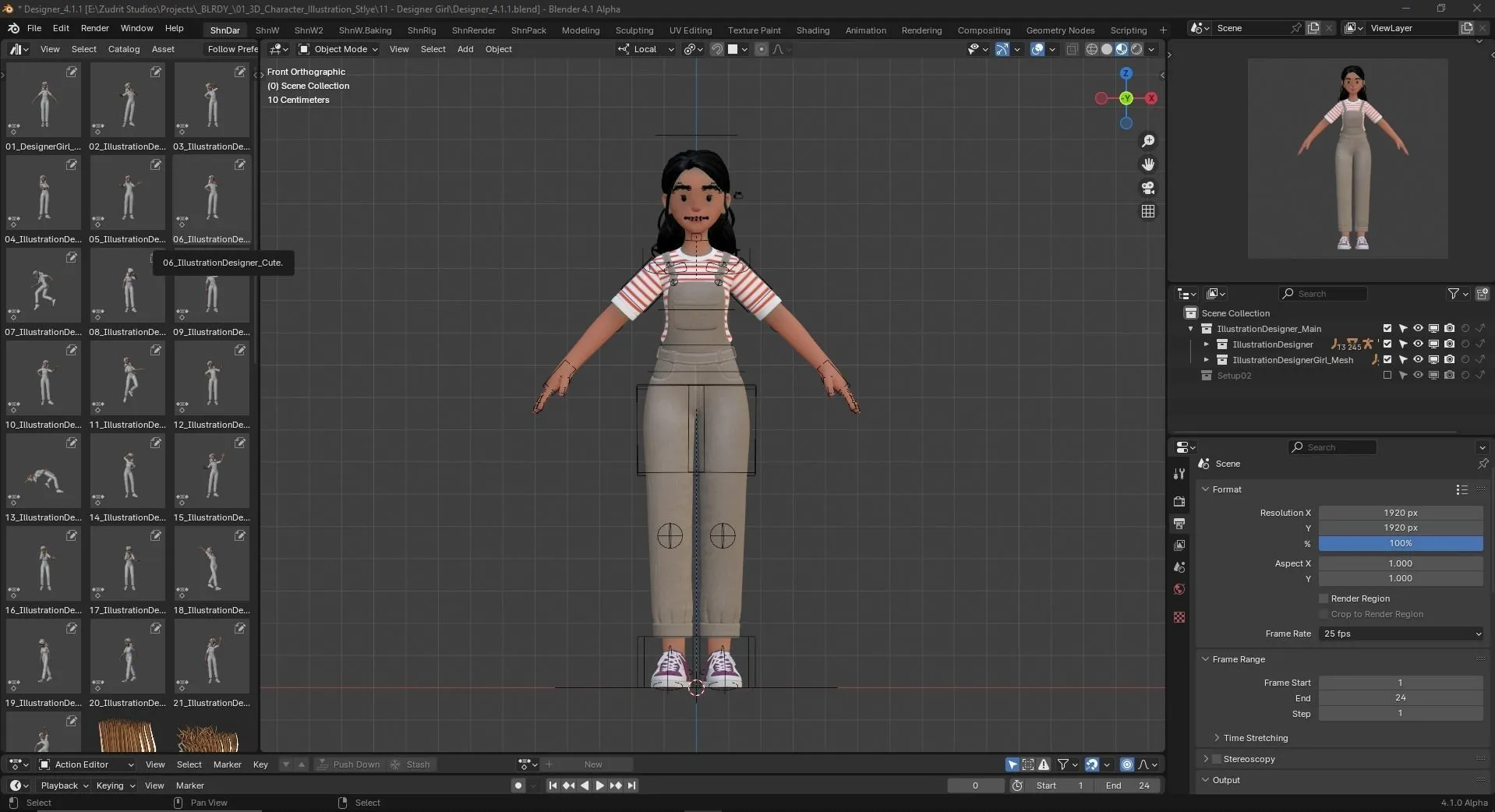The image size is (1495, 812).
Task: Enable the Setup02 collection checkbox
Action: 1387,375
